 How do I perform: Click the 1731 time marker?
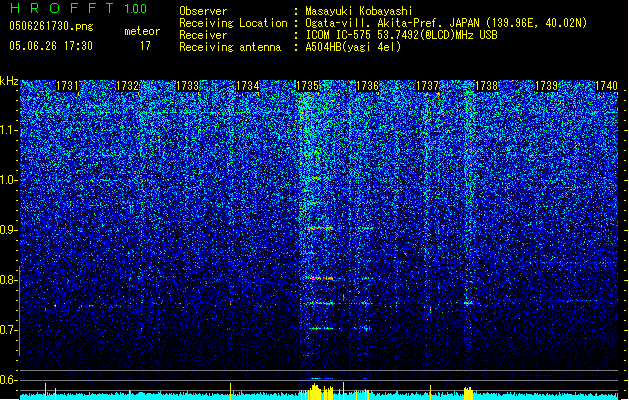(67, 86)
